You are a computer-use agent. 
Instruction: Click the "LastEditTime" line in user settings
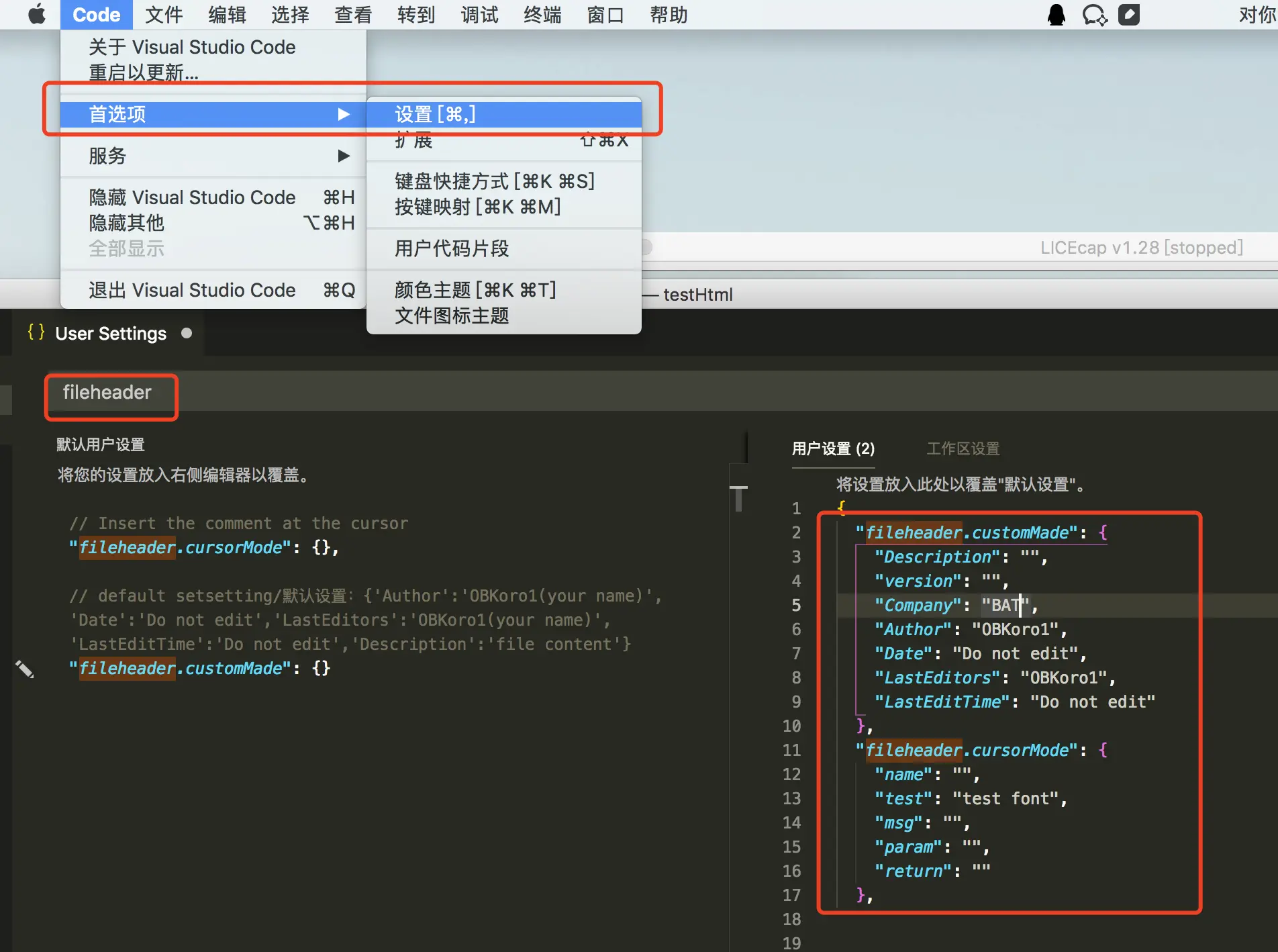1015,702
